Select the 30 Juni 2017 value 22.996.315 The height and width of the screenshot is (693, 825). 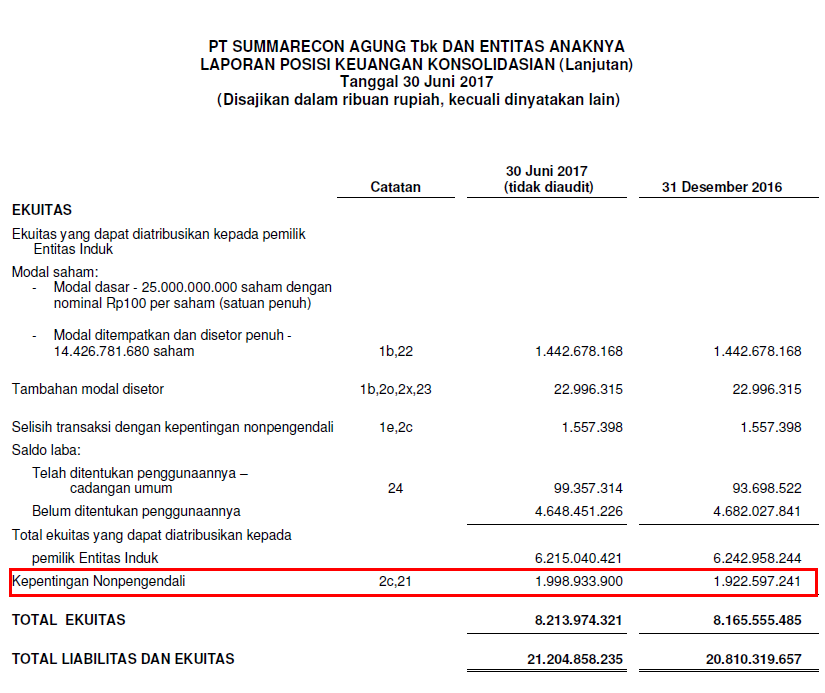coord(588,389)
